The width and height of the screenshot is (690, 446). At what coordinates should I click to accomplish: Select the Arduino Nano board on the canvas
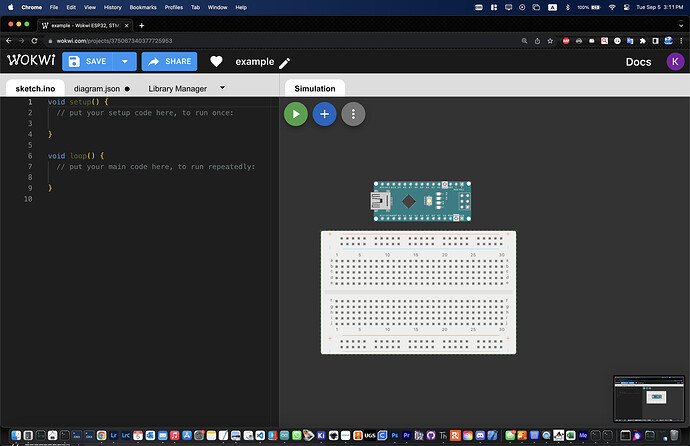pyautogui.click(x=421, y=201)
